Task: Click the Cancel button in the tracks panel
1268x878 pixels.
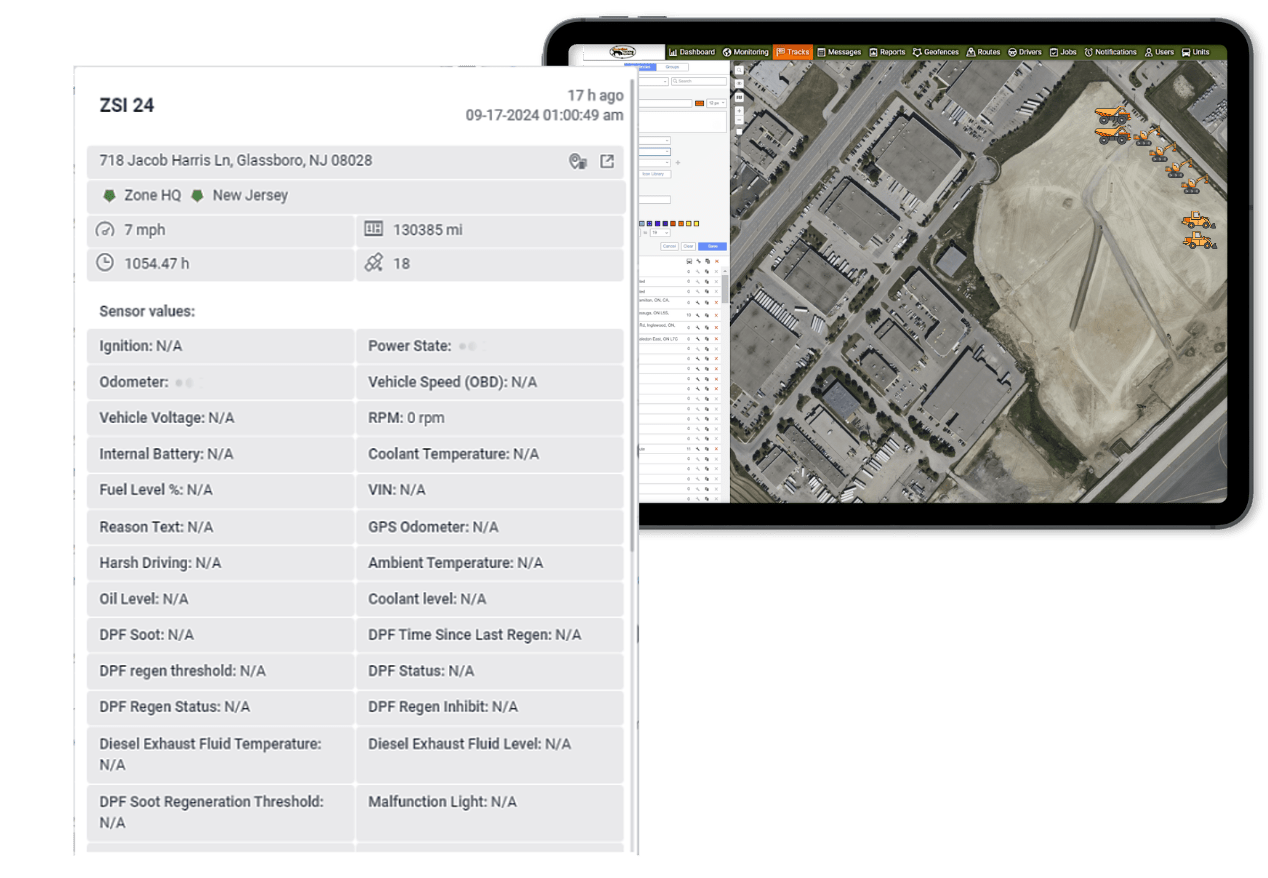Action: [x=669, y=246]
